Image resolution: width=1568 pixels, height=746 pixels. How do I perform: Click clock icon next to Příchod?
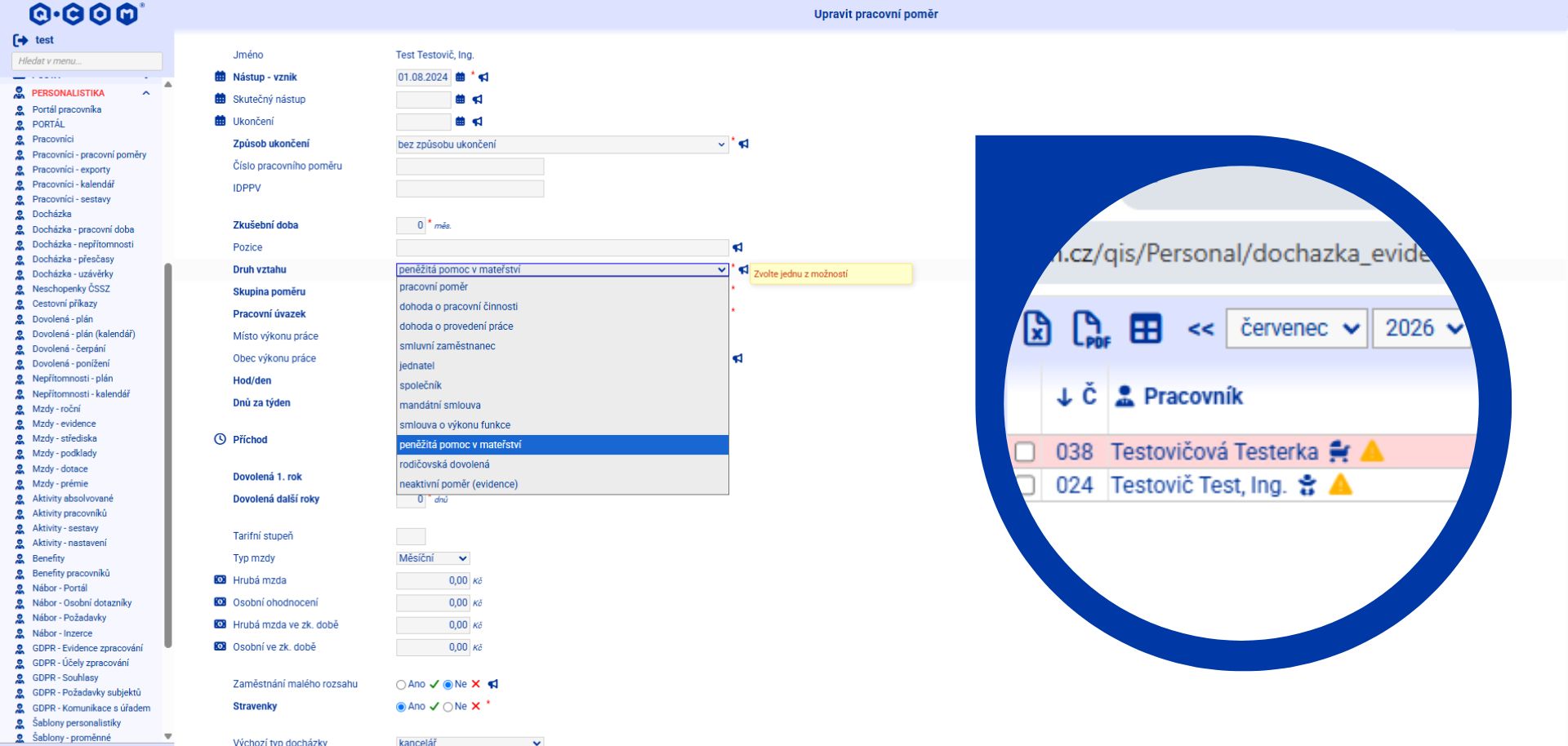click(220, 439)
